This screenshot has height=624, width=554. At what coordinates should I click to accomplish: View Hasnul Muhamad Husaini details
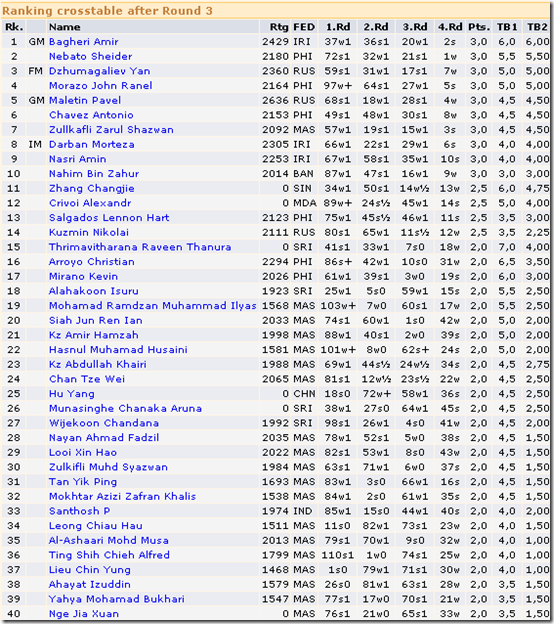point(118,350)
